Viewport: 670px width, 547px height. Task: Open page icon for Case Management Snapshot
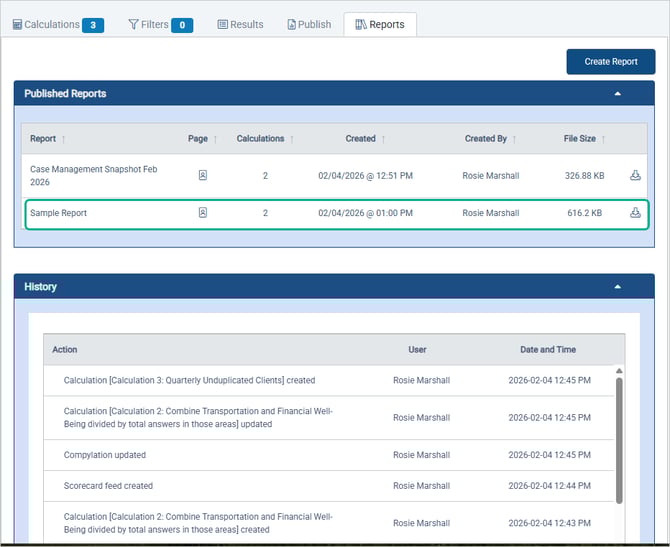click(202, 176)
